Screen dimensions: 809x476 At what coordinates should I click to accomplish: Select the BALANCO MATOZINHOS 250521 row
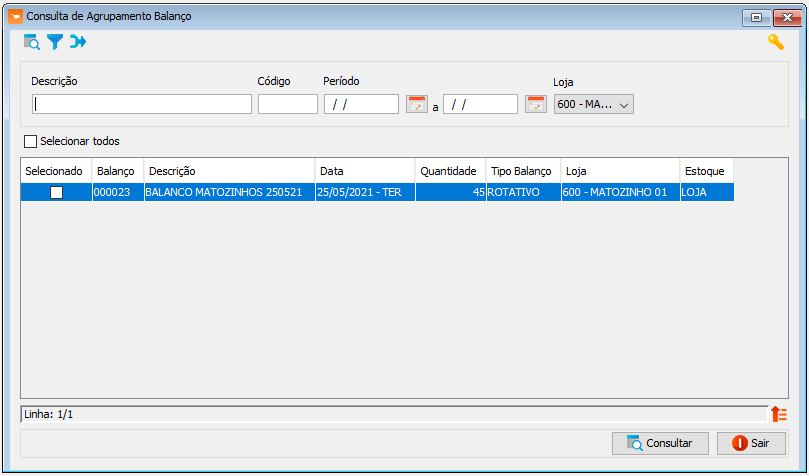coord(229,192)
